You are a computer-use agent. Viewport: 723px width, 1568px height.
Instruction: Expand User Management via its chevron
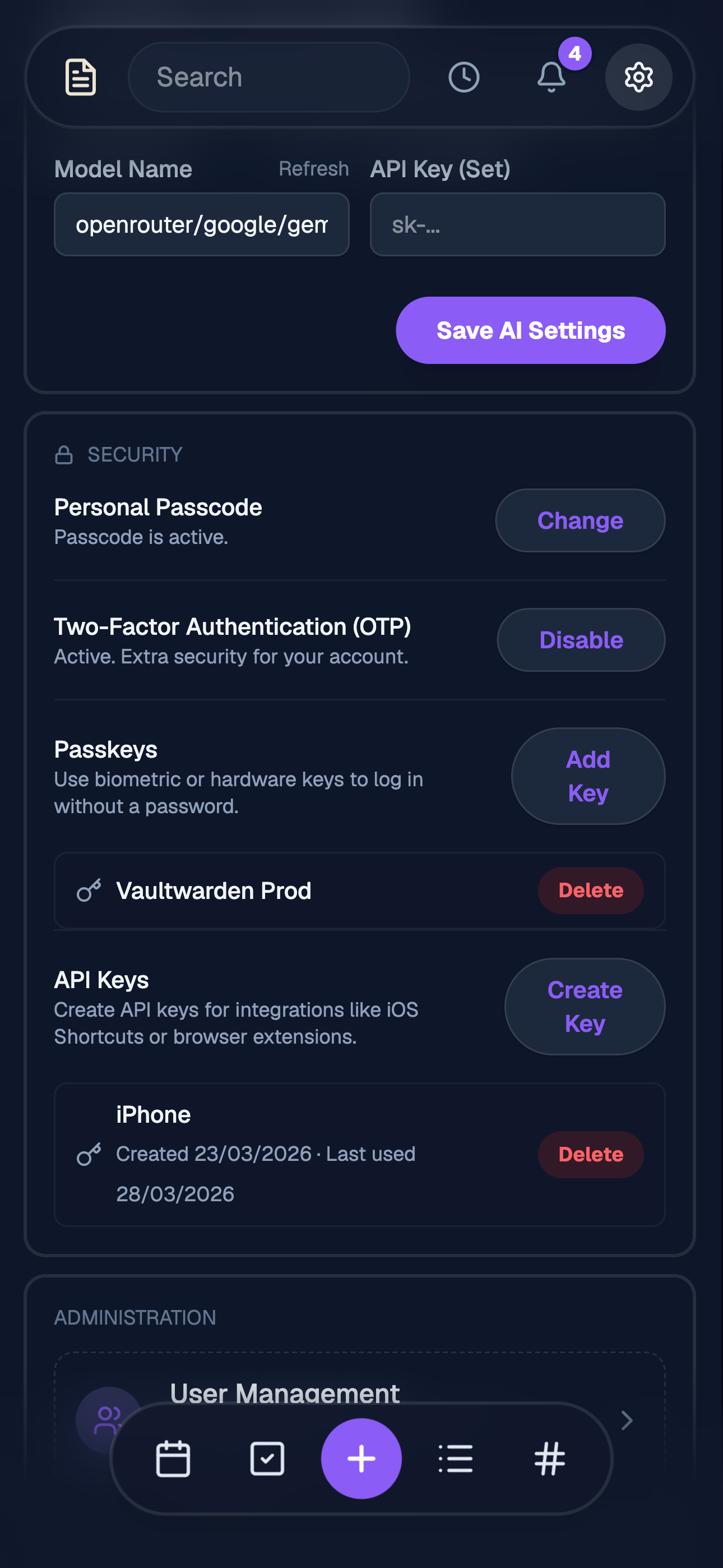[626, 1421]
